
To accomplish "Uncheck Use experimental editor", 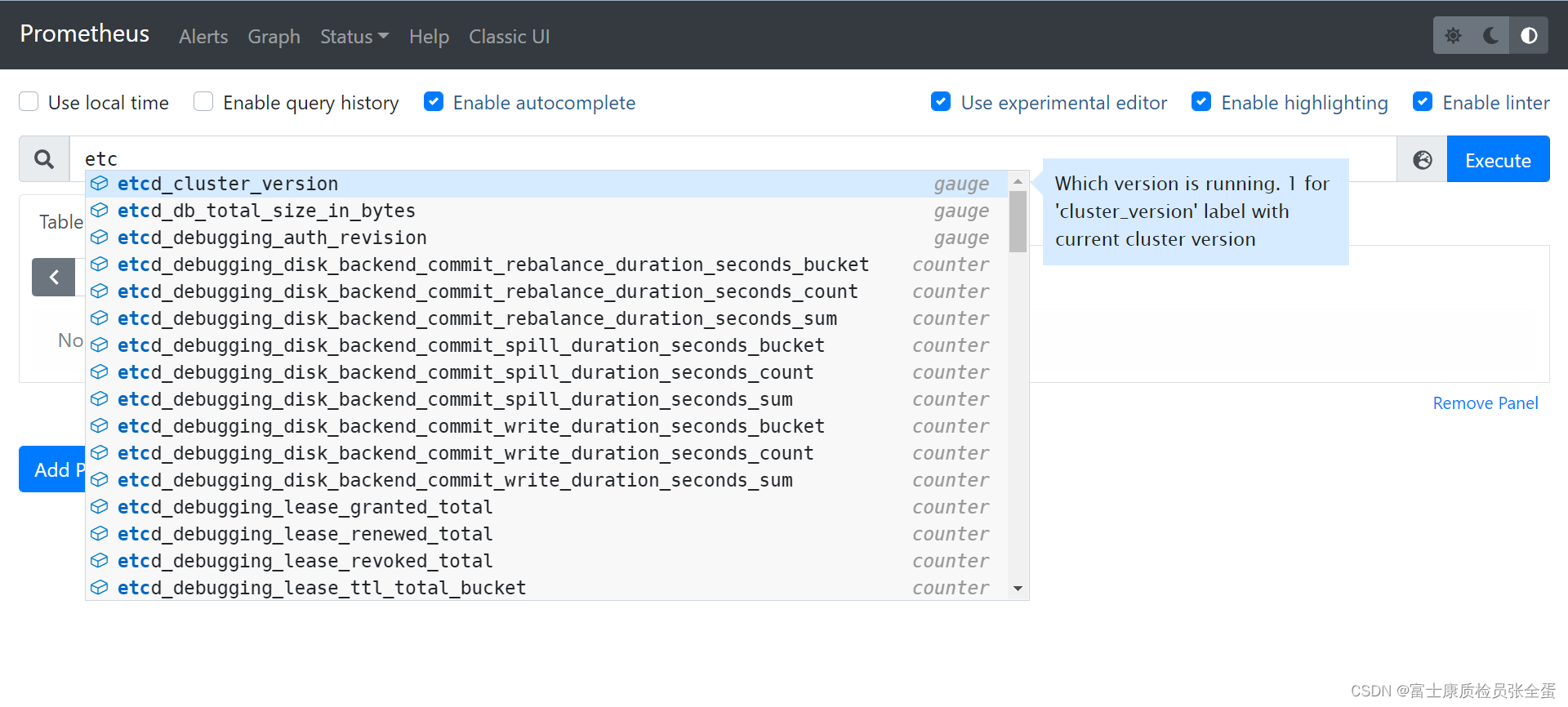I will pyautogui.click(x=941, y=101).
